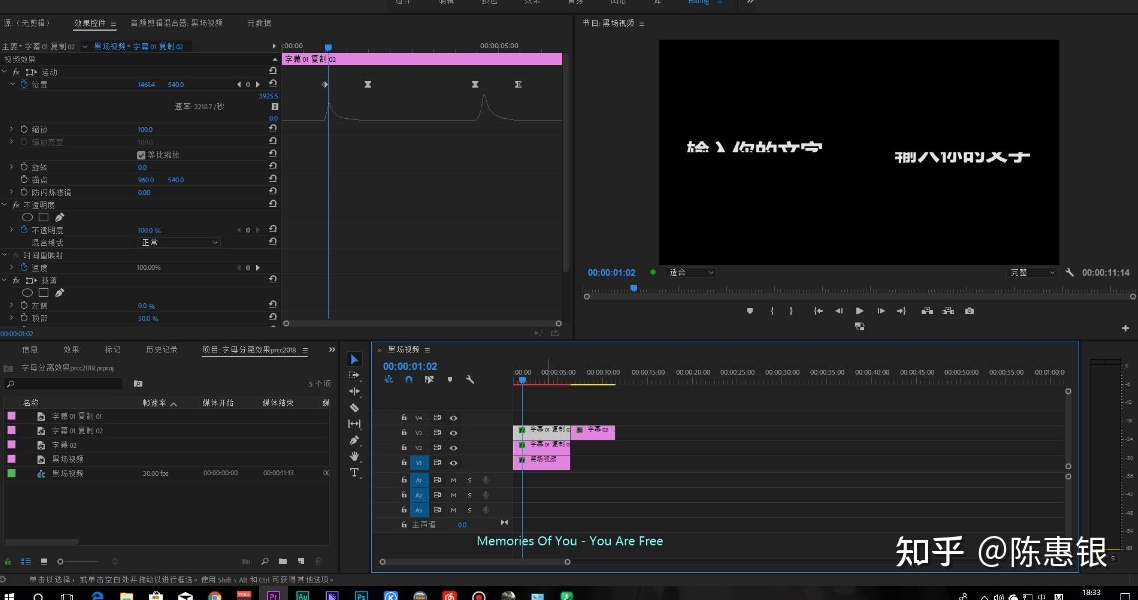Viewport: 1138px width, 600px height.
Task: Switch to the History tab
Action: tap(161, 350)
